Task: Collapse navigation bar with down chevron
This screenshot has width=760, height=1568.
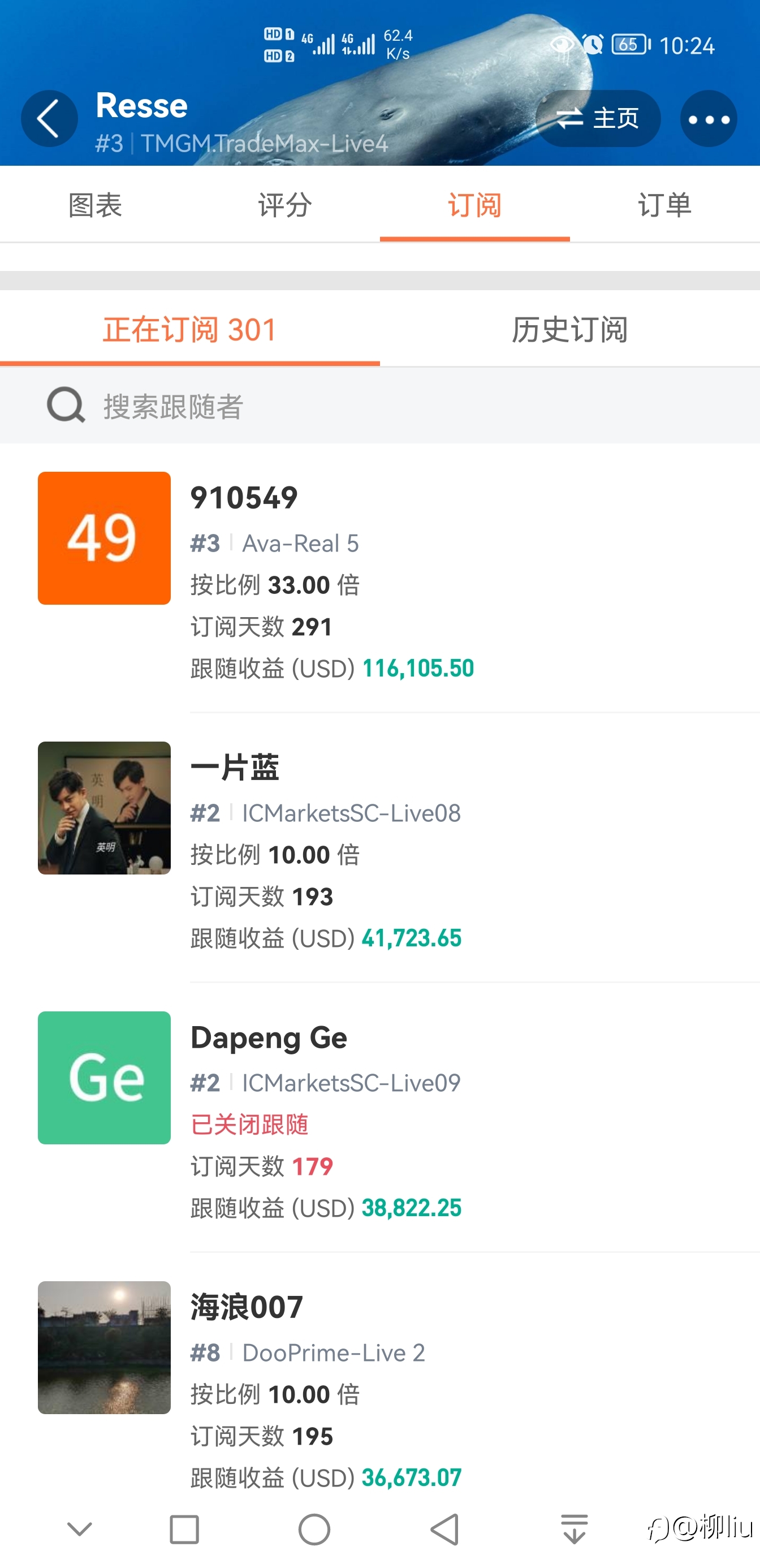Action: [79, 1529]
